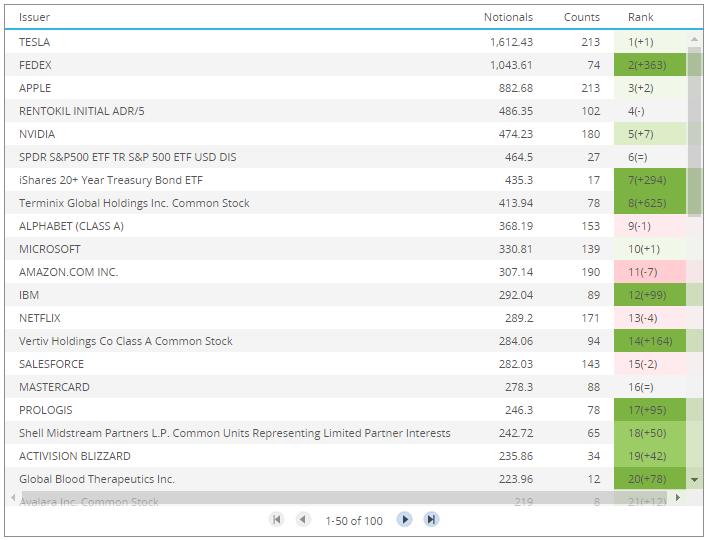This screenshot has height=540, width=705.
Task: Select iShares 20+ Year Treasury Bond ETF
Action: click(x=346, y=180)
